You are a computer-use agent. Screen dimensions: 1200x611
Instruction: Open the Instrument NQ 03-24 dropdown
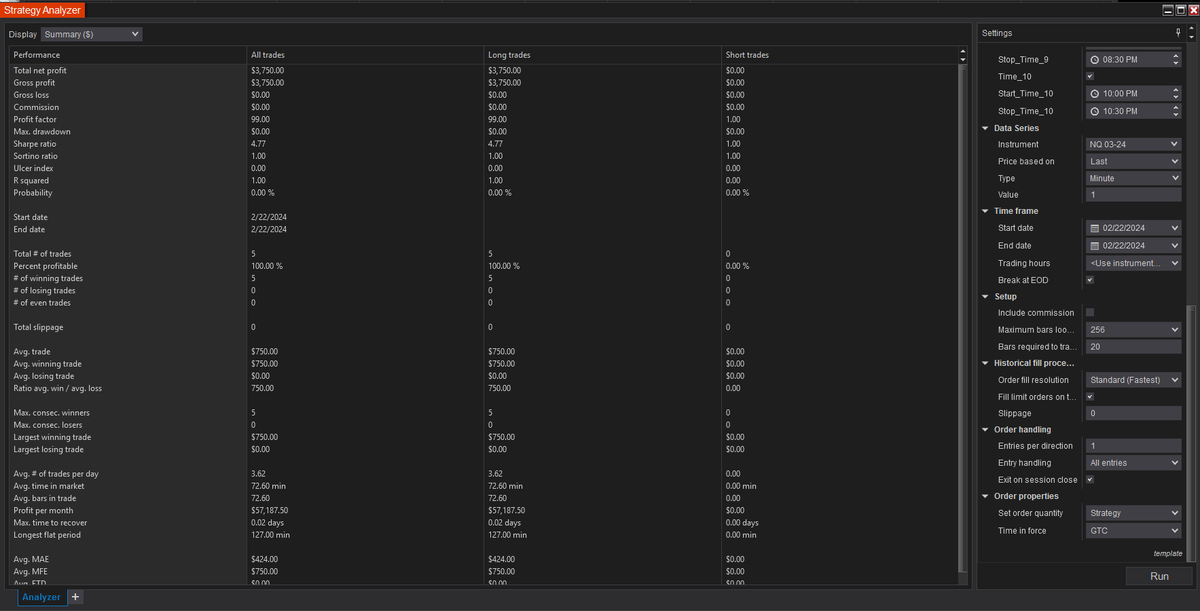pos(1134,145)
